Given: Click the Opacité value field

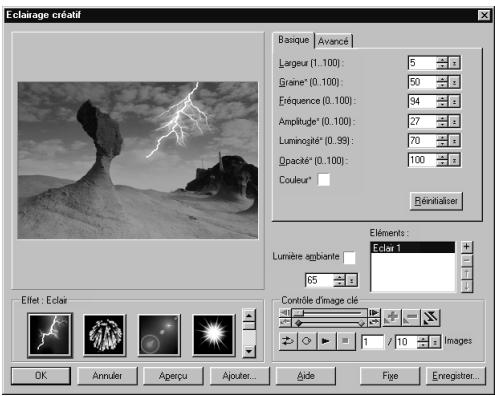Looking at the screenshot, I should point(422,160).
